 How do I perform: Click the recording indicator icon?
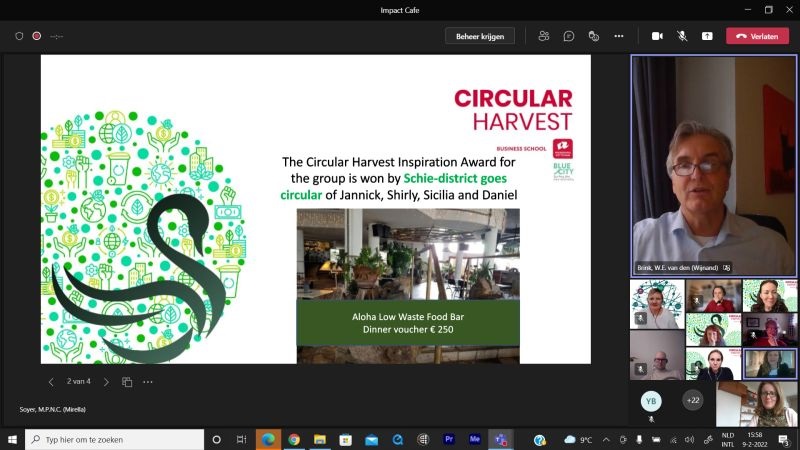pos(37,36)
